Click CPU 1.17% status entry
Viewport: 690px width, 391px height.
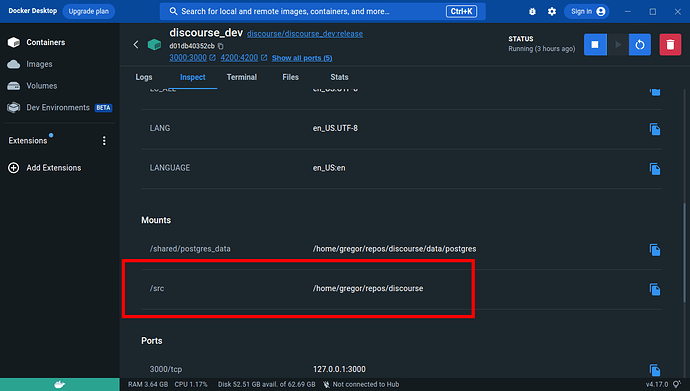(x=191, y=384)
